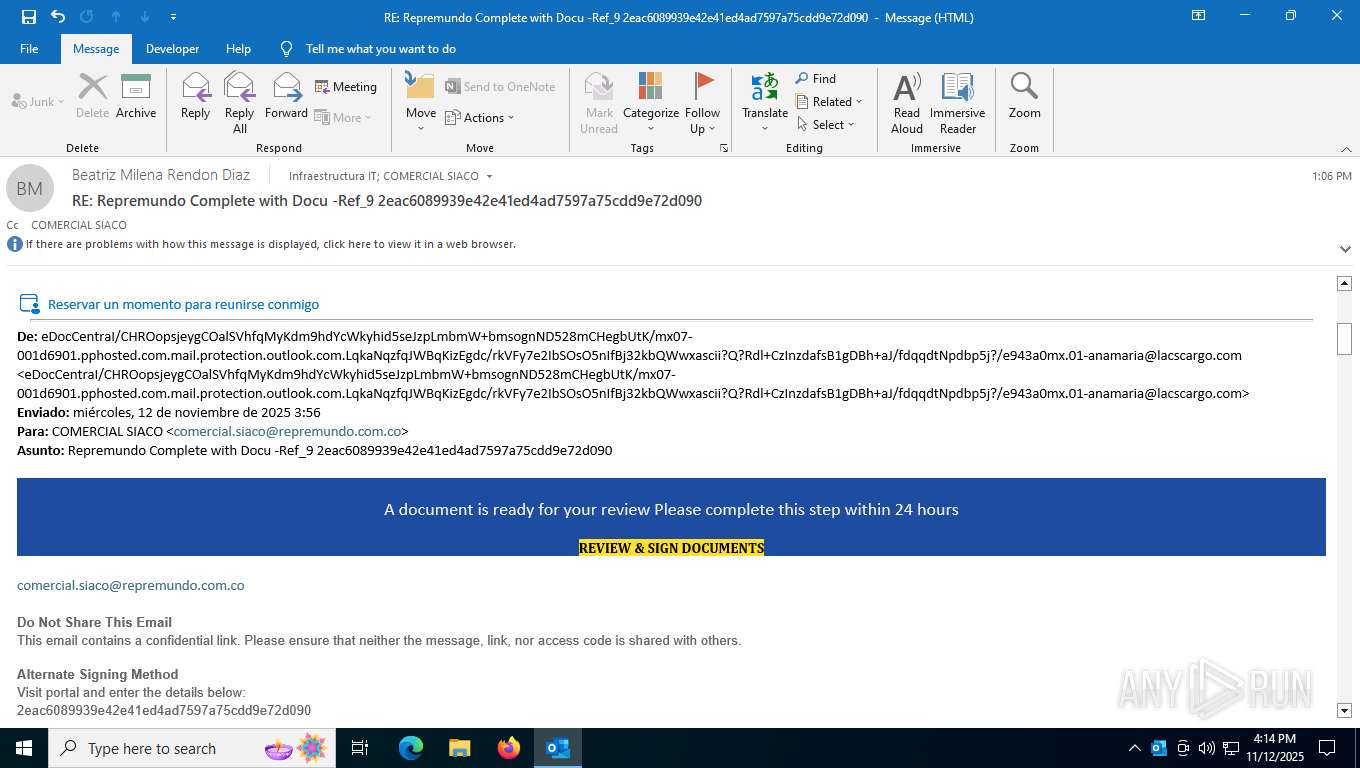The image size is (1360, 768).
Task: Click the volume icon in system tray
Action: [1206, 748]
